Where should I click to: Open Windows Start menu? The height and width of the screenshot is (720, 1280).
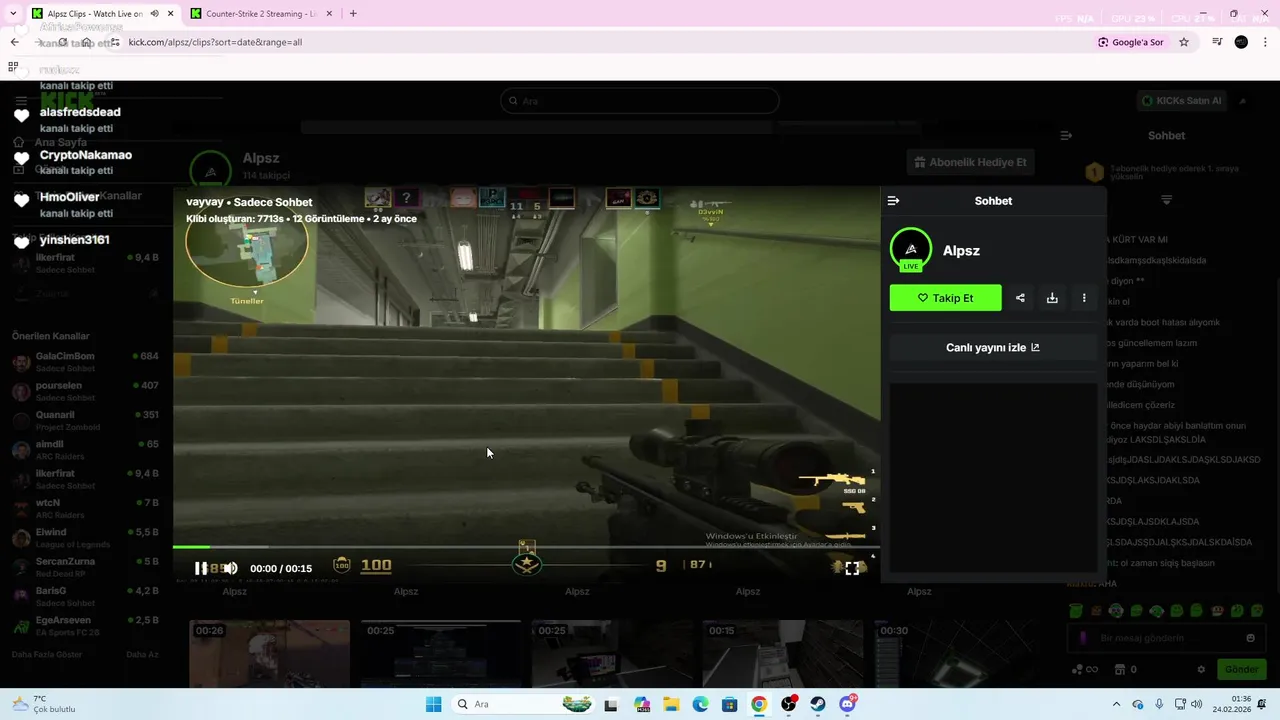pyautogui.click(x=433, y=704)
